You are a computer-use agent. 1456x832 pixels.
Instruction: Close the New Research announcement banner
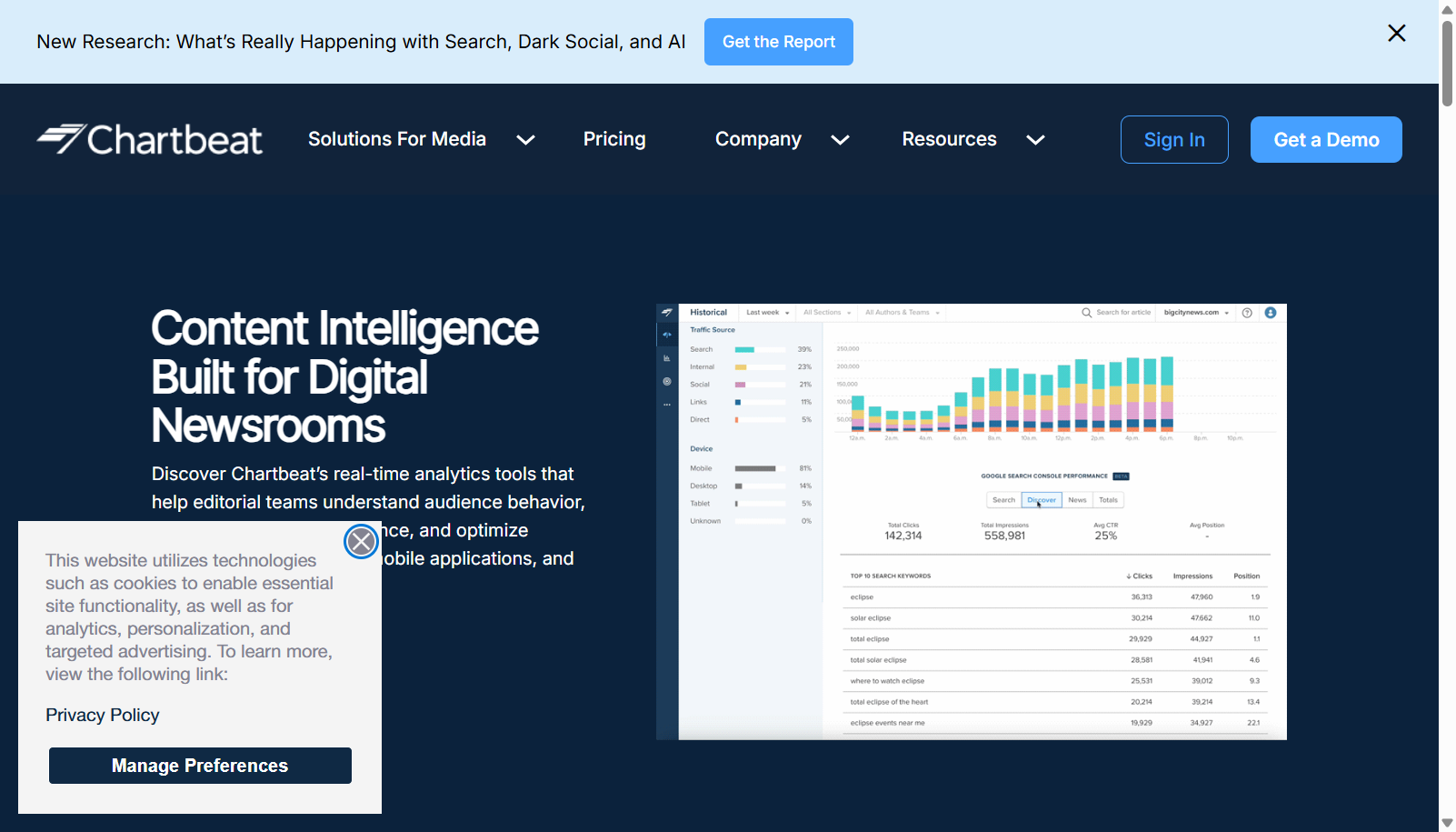pos(1397,34)
